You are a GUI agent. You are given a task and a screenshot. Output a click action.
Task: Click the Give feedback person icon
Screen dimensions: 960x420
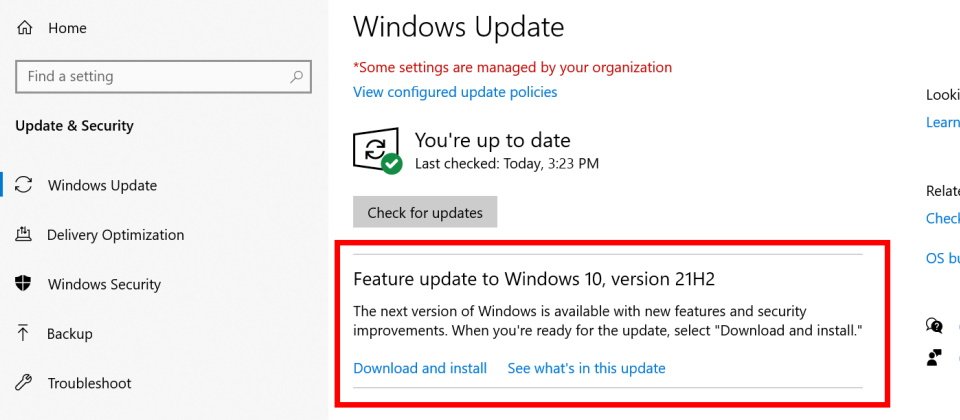(x=934, y=357)
